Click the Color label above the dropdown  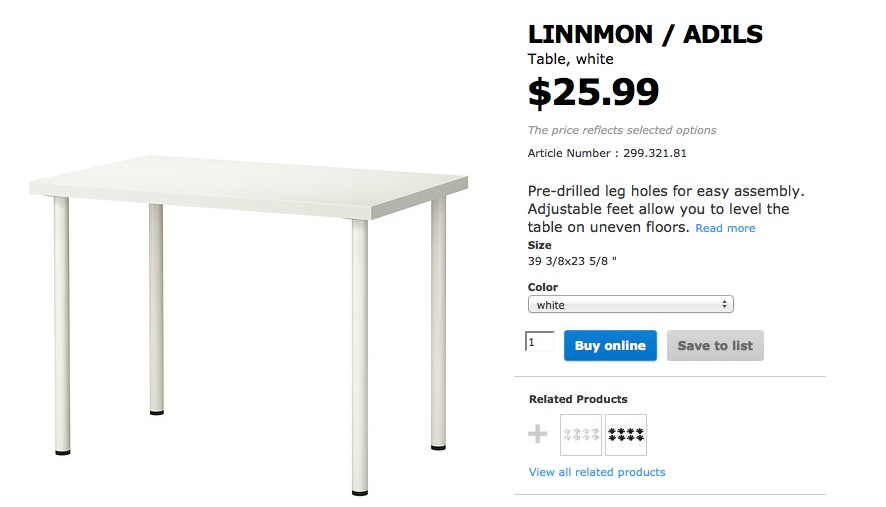(543, 287)
